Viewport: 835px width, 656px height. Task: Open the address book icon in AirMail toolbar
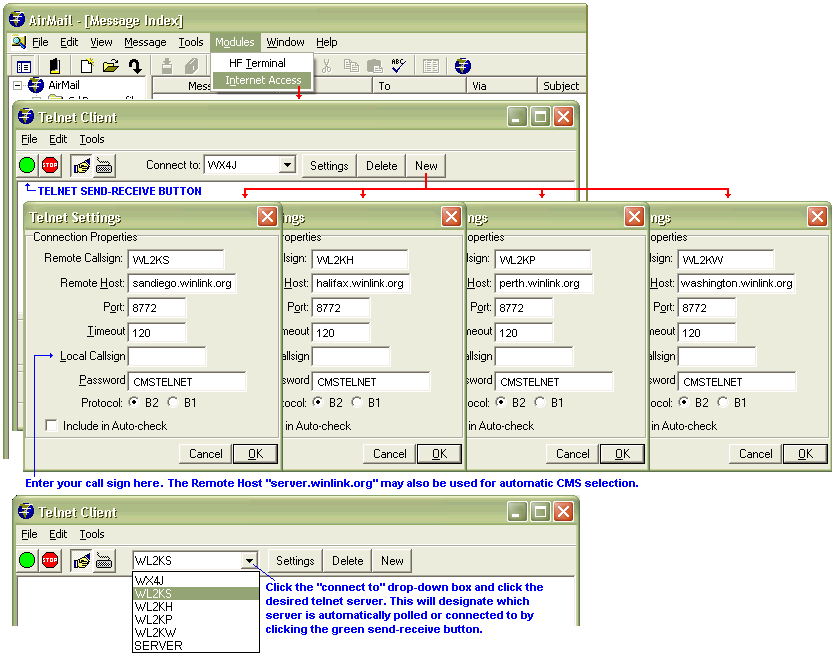pos(55,66)
